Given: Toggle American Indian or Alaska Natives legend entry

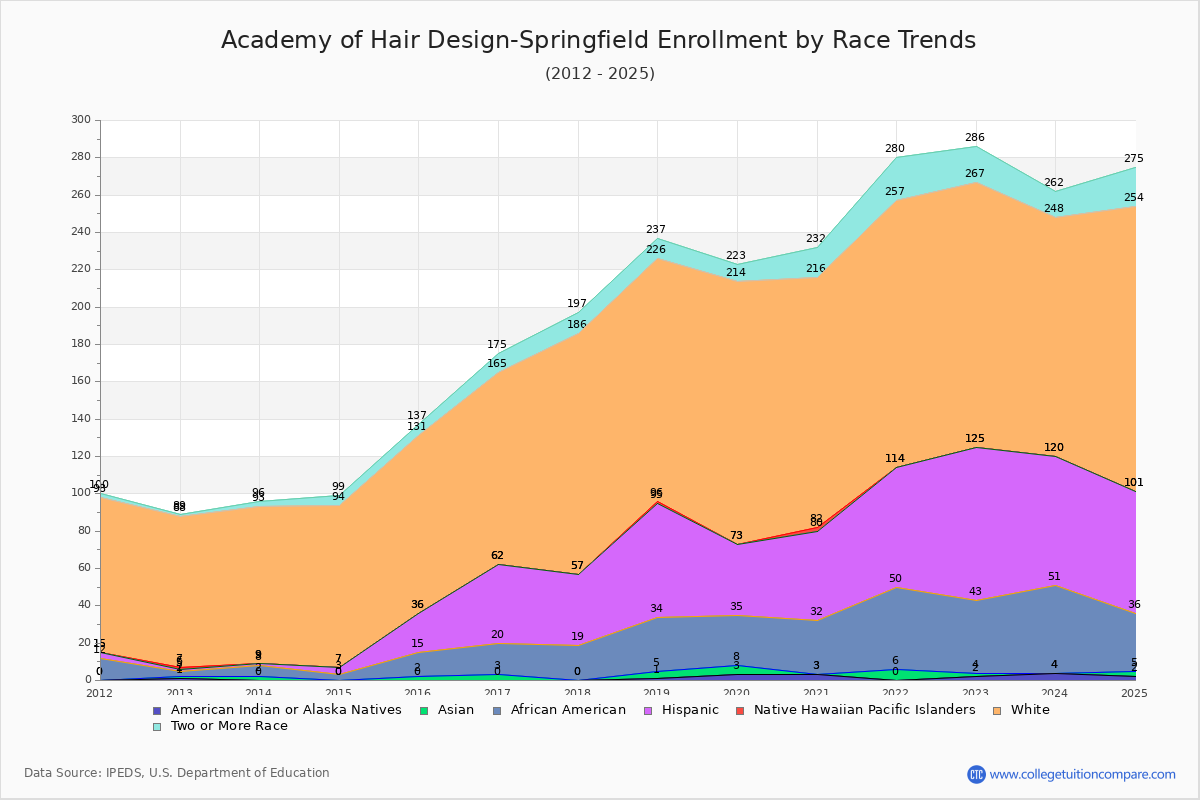Looking at the screenshot, I should coord(286,710).
